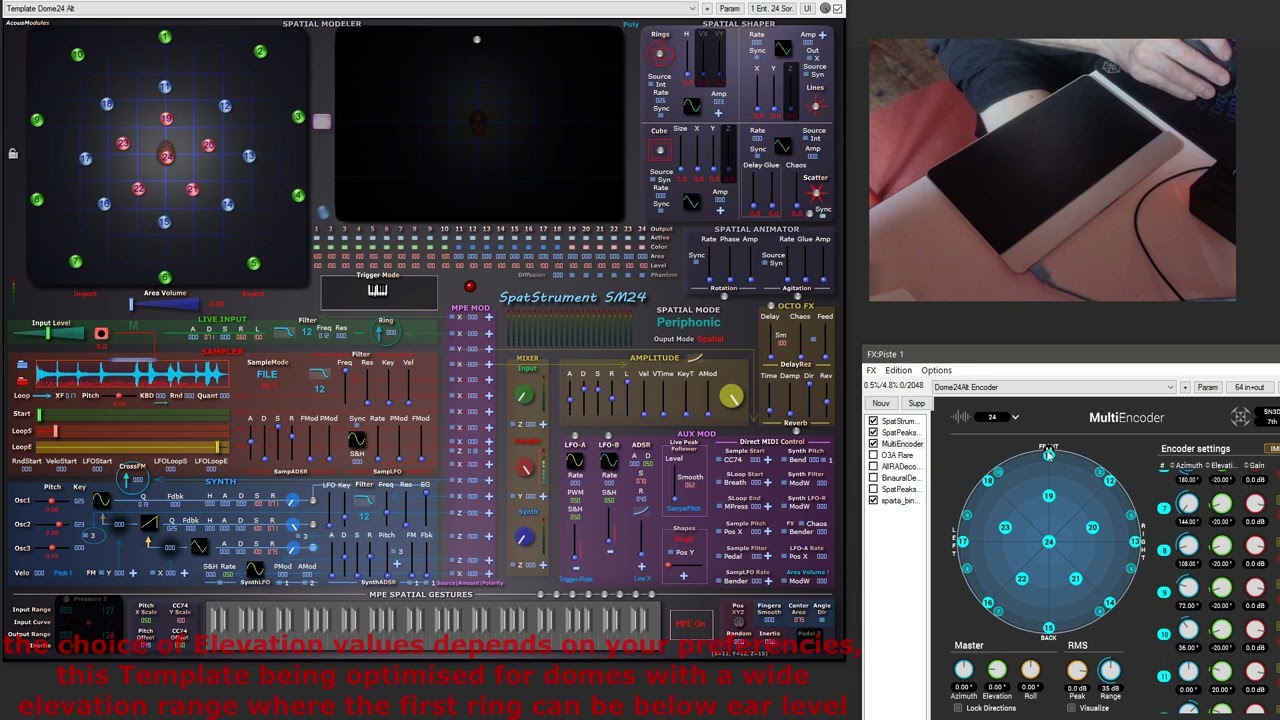Toggle plugin bypass checkbox at top right
Viewport: 1280px width, 720px height.
click(x=838, y=8)
